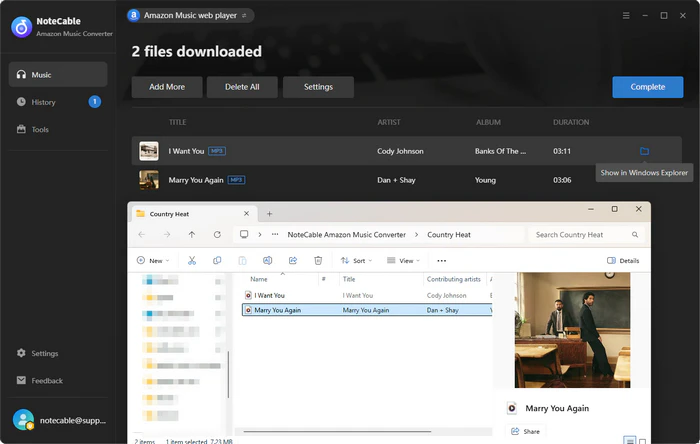The image size is (700, 444).
Task: Click the I Want You album thumbnail
Action: [x=149, y=151]
